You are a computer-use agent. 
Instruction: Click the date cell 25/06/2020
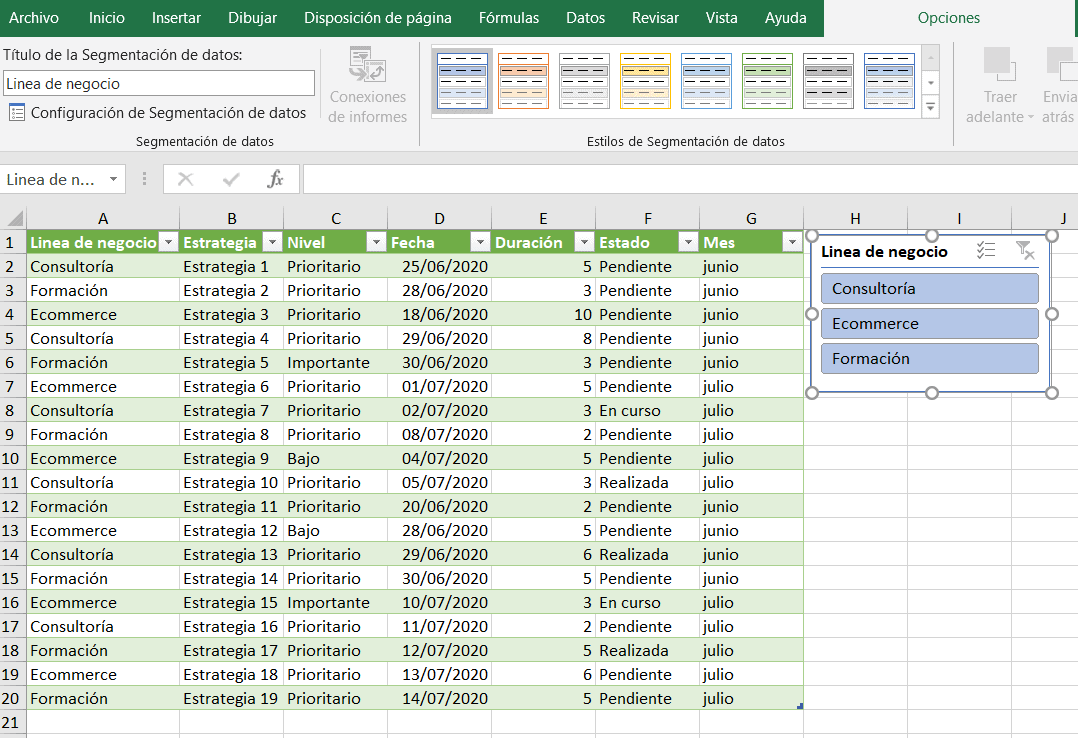[439, 266]
